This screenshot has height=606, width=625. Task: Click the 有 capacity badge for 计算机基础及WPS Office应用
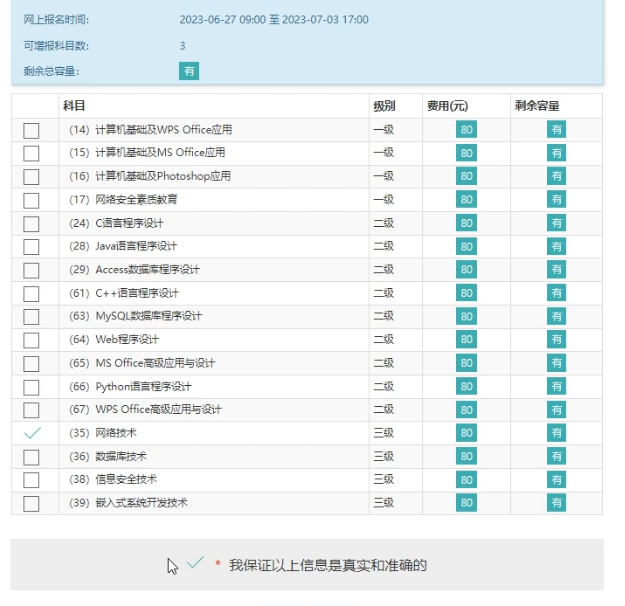pyautogui.click(x=556, y=130)
